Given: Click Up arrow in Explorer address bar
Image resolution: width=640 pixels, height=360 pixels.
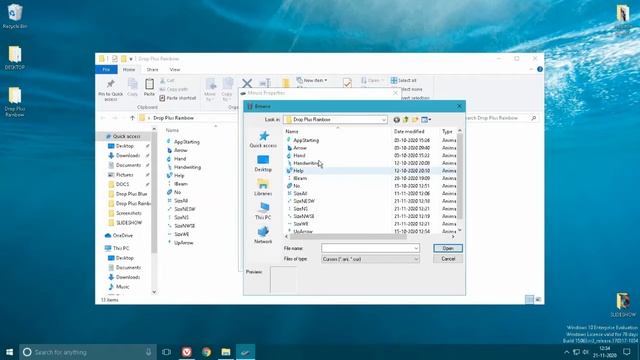Looking at the screenshot, I should pos(132,118).
